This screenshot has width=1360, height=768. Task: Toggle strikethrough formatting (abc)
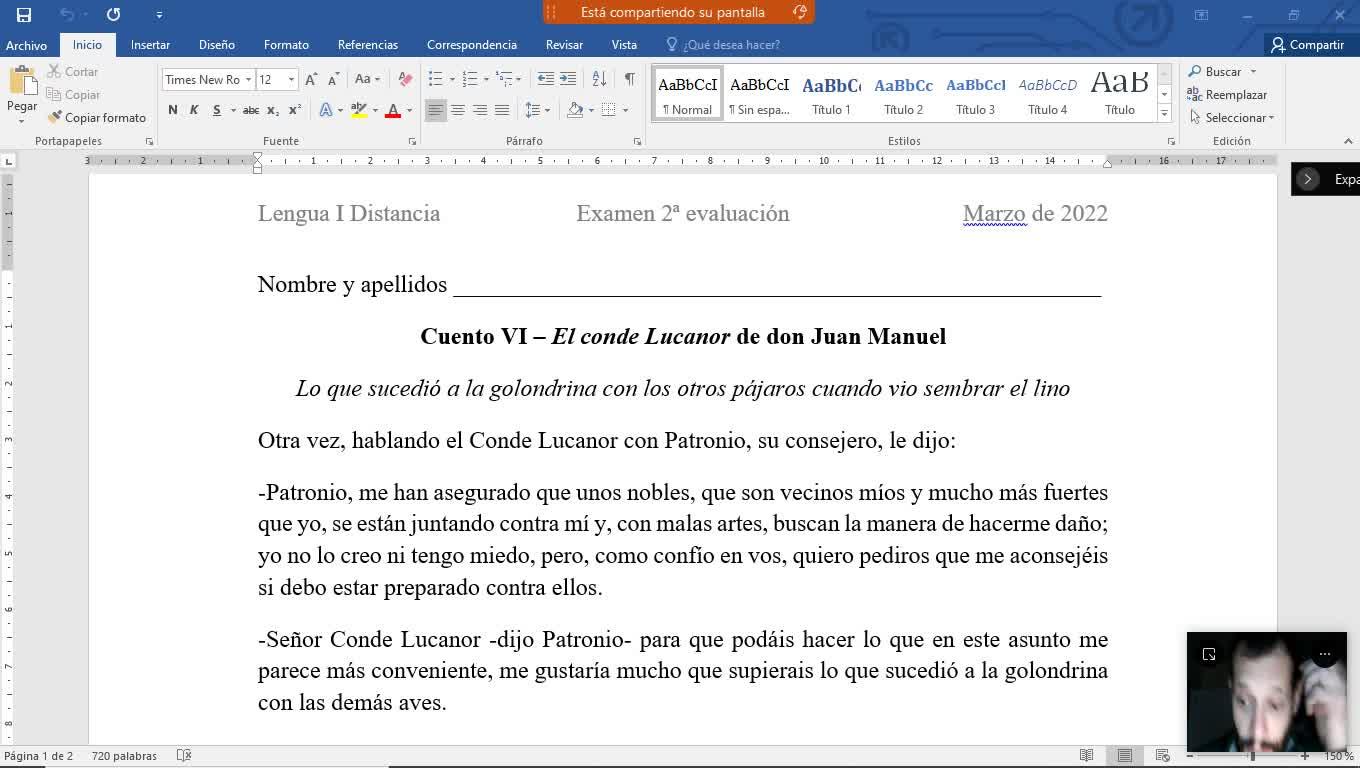[251, 110]
